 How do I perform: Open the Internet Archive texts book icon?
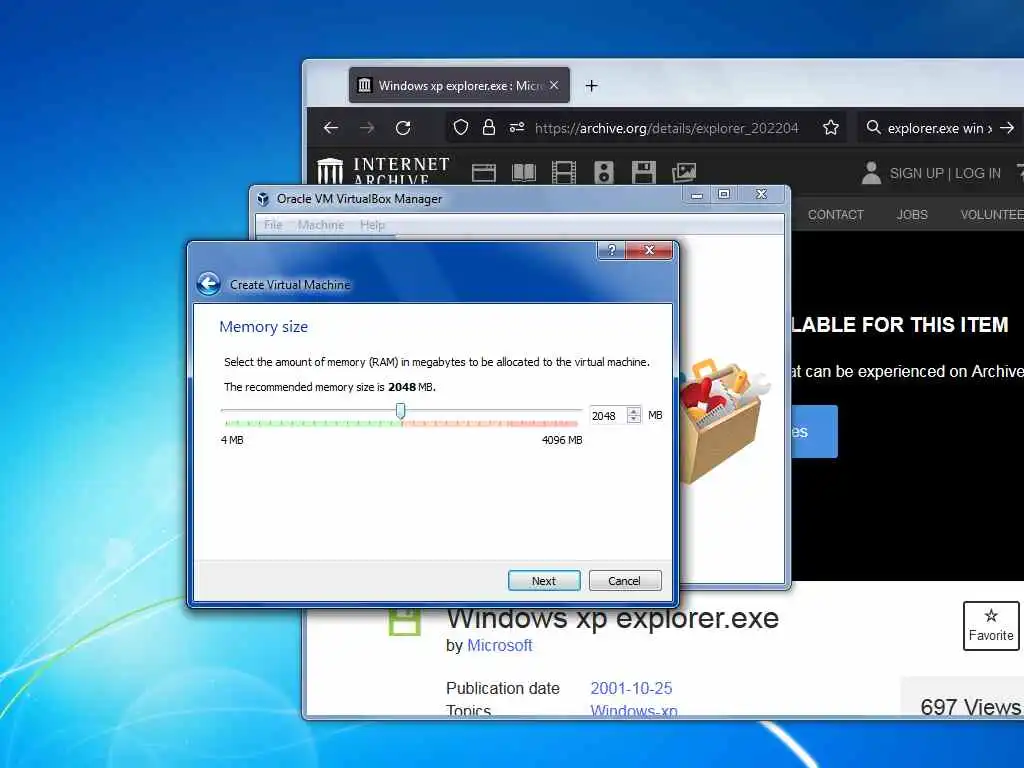[524, 172]
